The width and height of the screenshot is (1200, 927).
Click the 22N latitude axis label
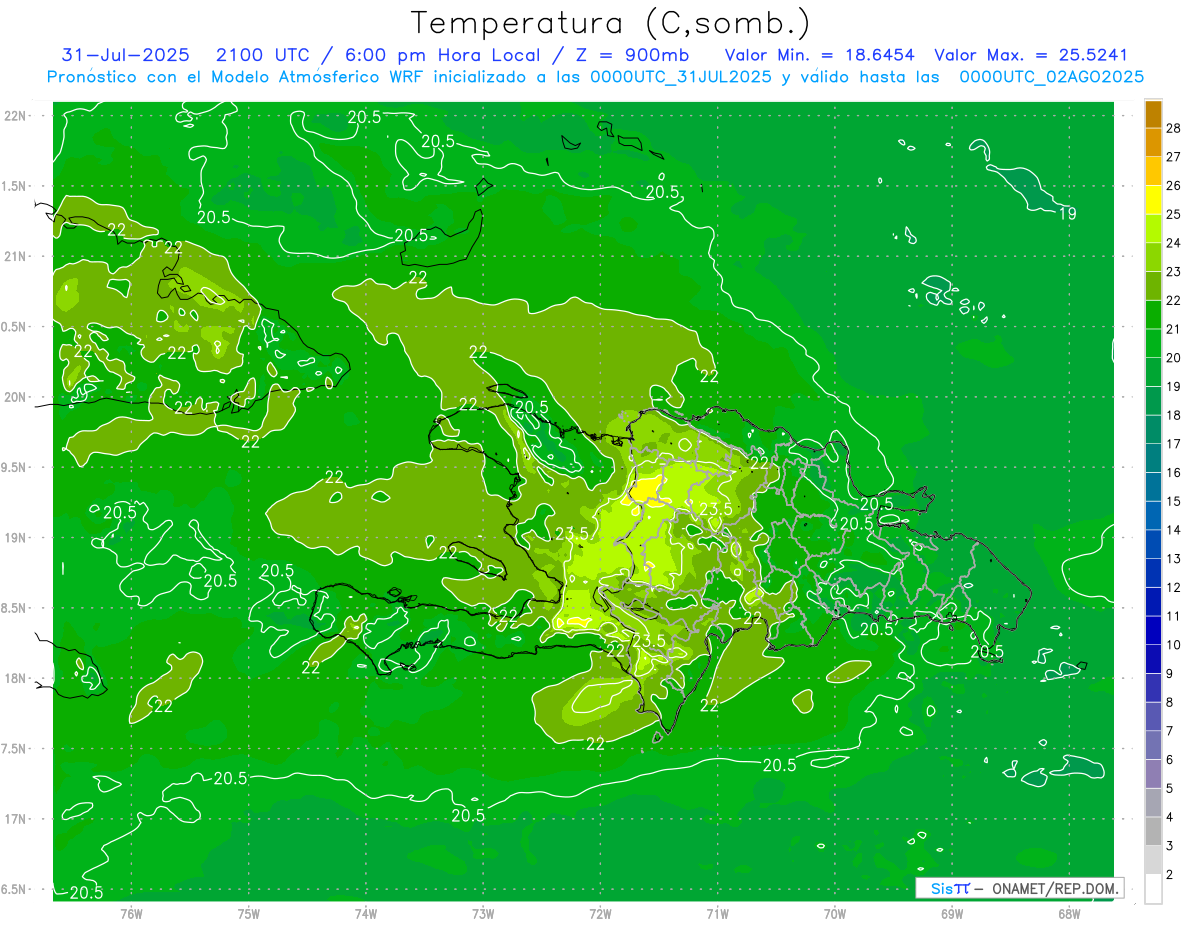pyautogui.click(x=15, y=115)
